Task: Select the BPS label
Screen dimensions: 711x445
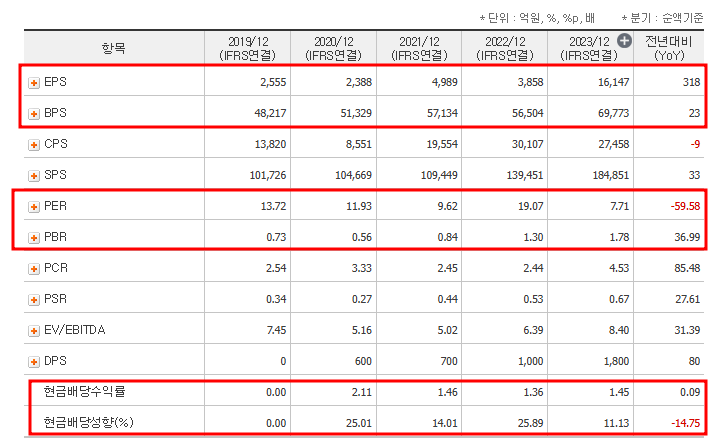Action: (x=55, y=113)
